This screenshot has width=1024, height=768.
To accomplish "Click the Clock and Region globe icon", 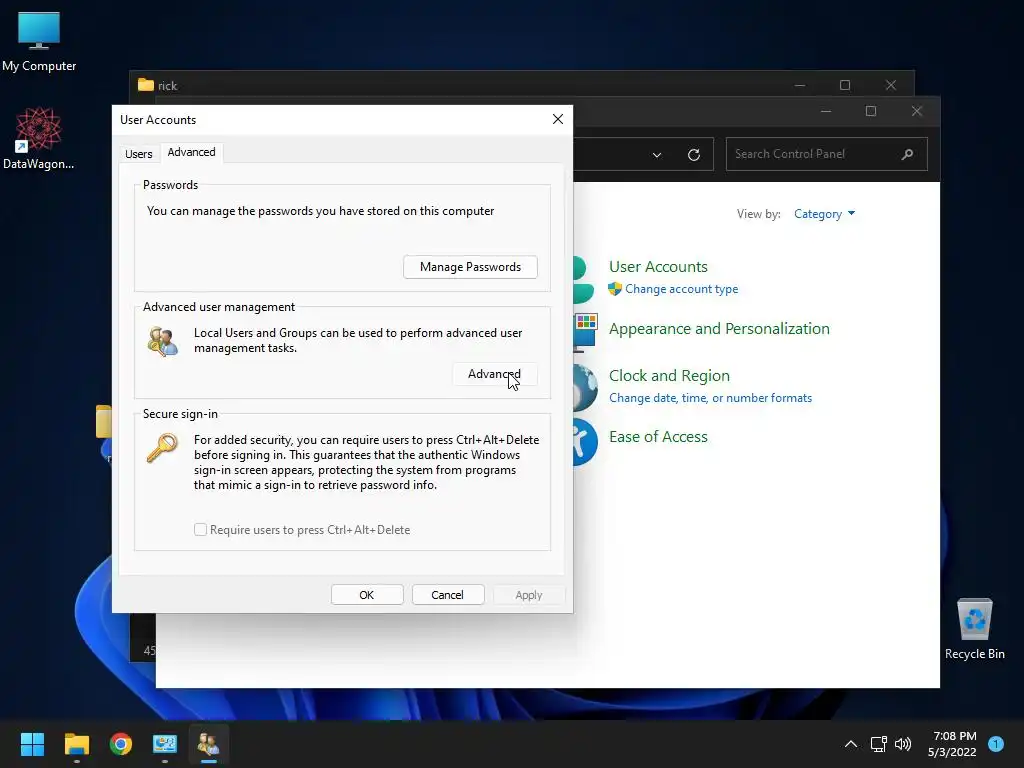I will [585, 387].
